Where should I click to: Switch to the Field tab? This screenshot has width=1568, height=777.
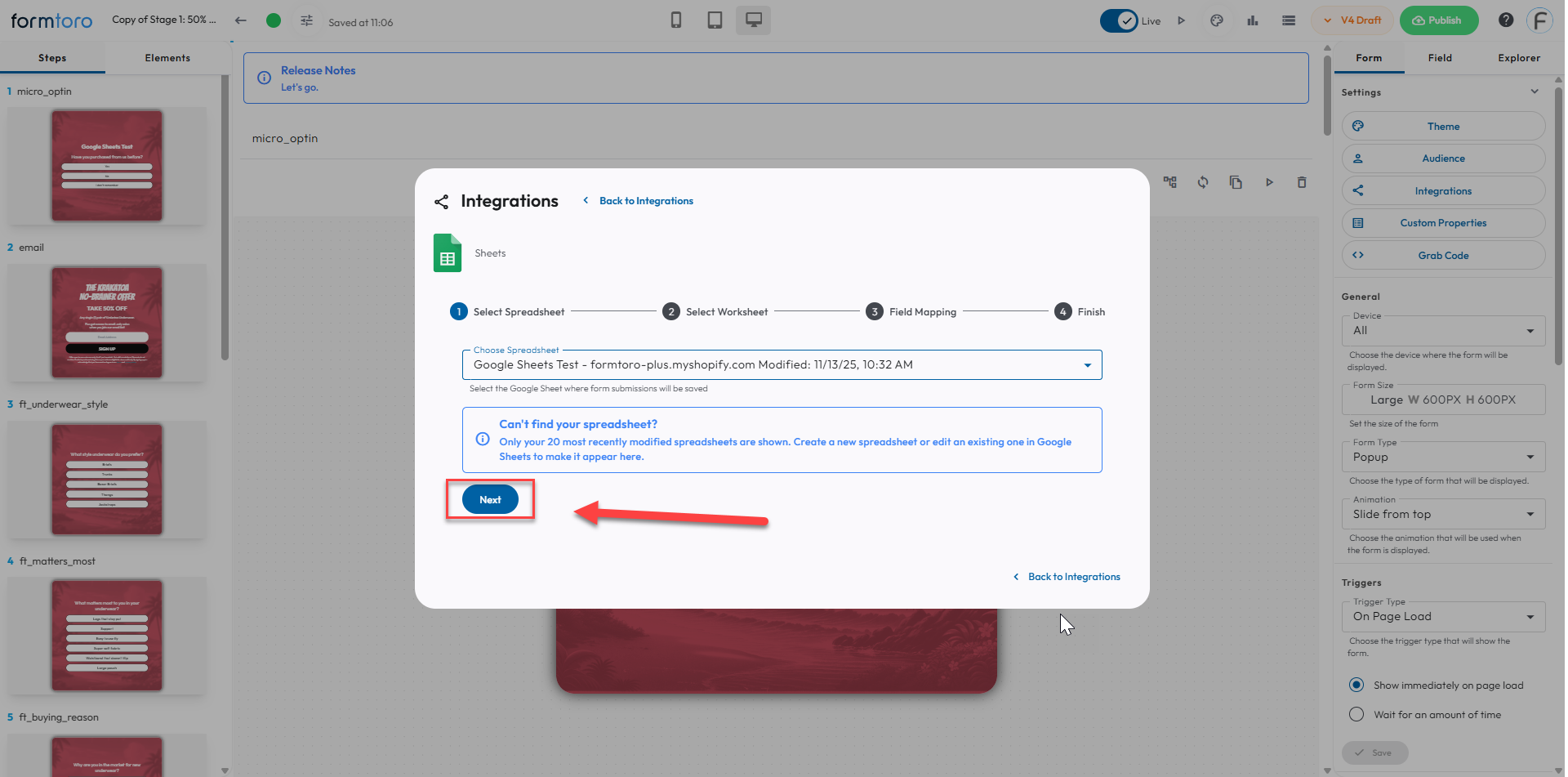pos(1440,58)
